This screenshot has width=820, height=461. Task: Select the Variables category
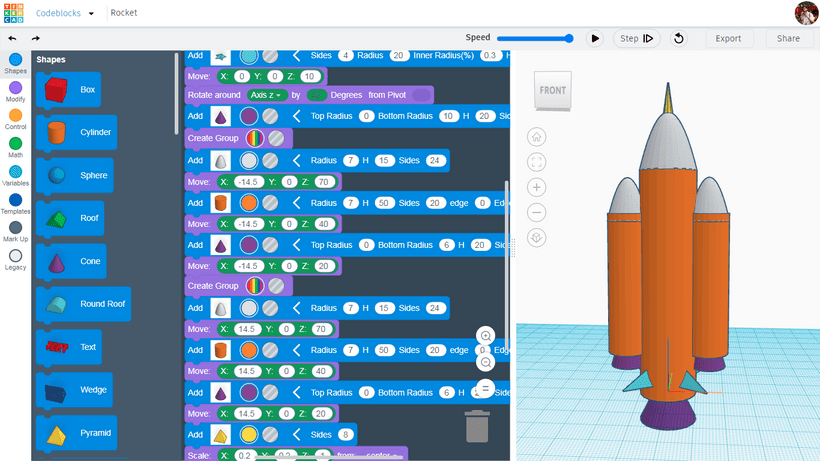pyautogui.click(x=15, y=176)
